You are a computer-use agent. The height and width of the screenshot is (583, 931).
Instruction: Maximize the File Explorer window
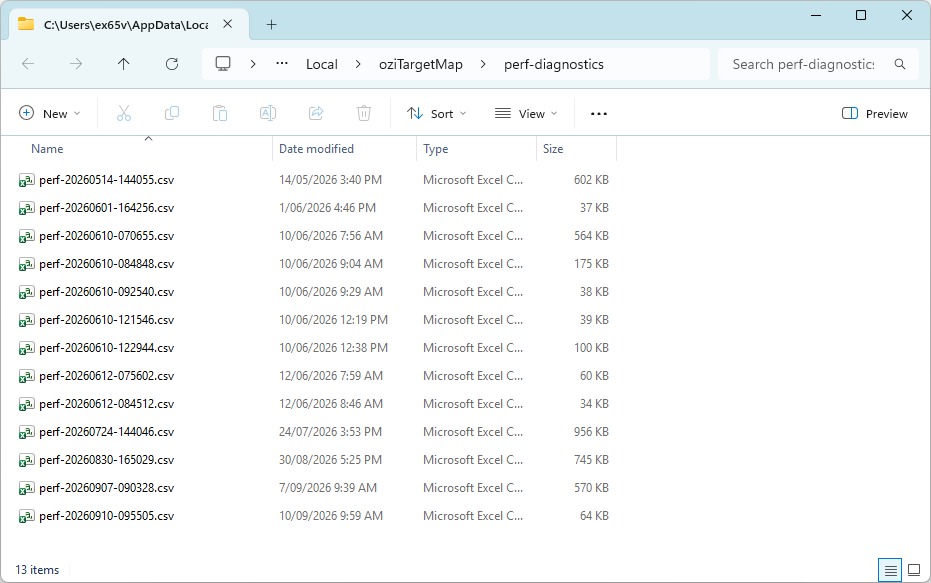[861, 15]
